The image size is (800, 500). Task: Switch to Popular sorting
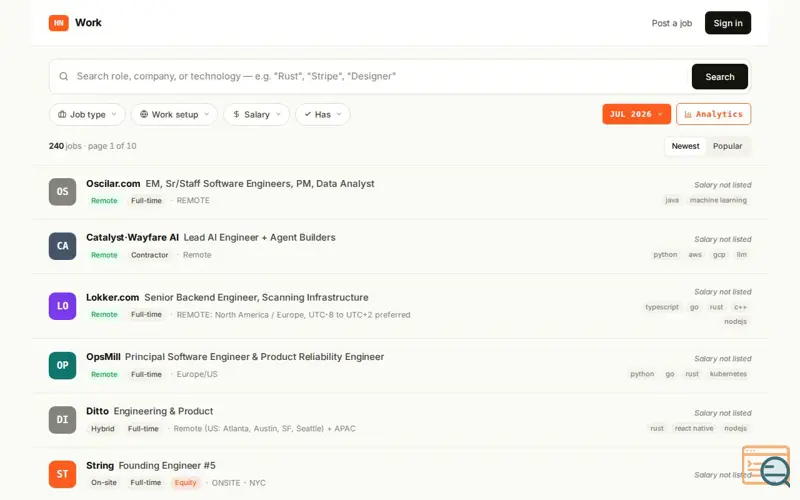pos(728,146)
